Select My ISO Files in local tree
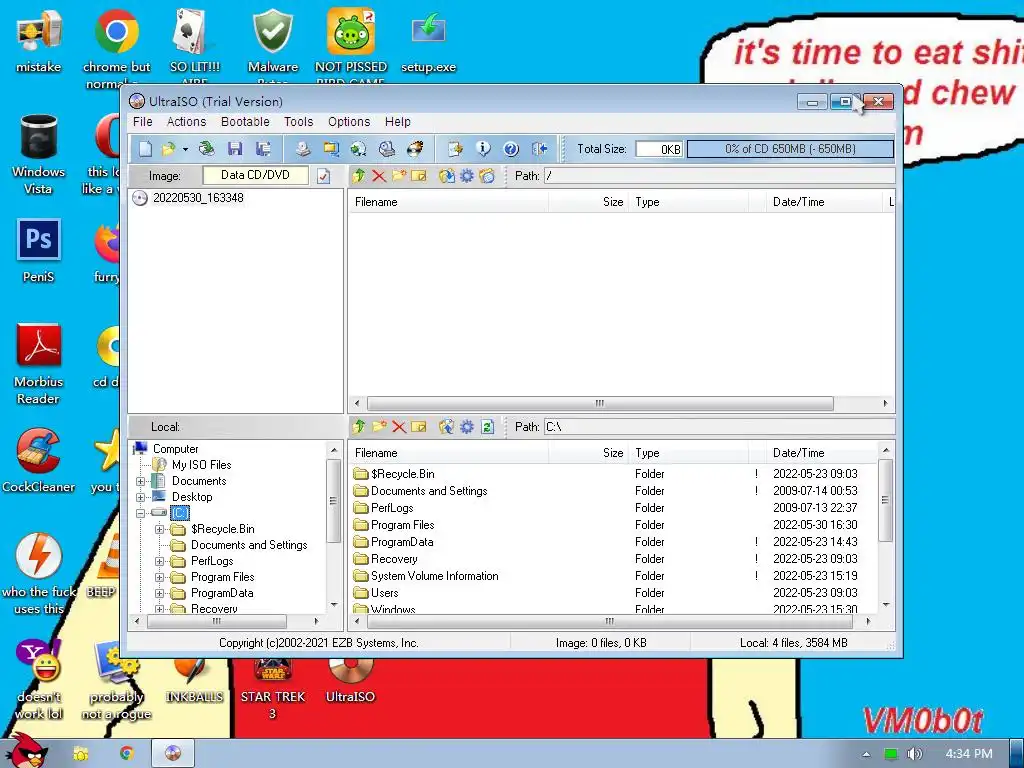 [201, 465]
